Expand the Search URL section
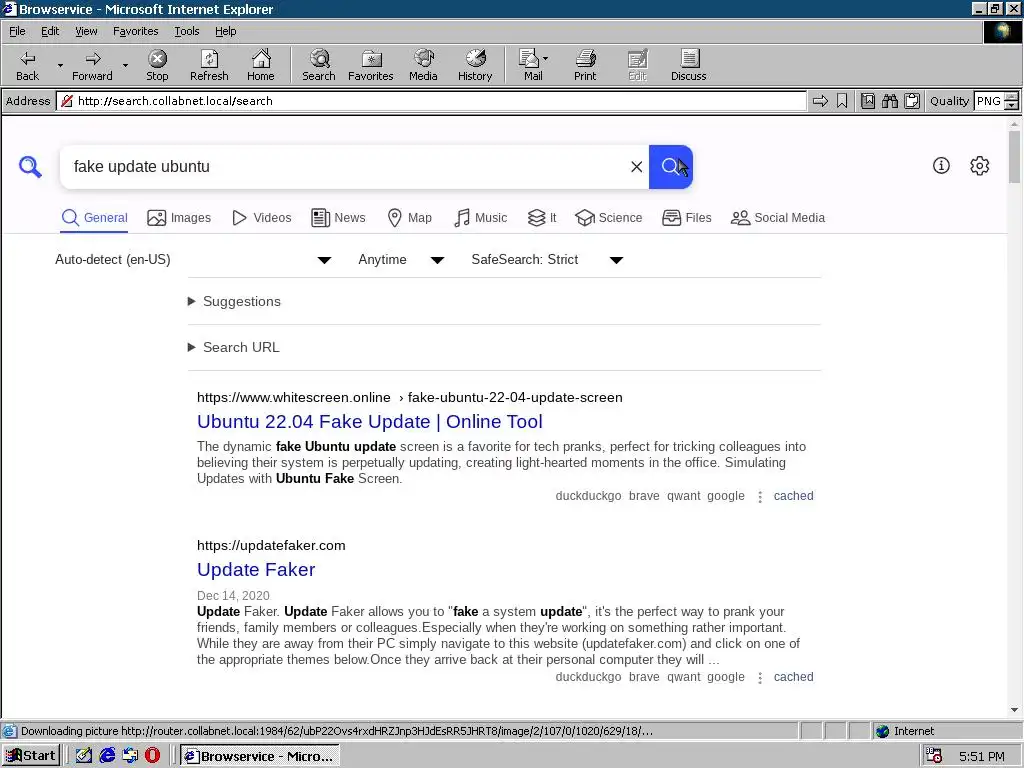Screen dimensions: 1024x768 coord(234,347)
